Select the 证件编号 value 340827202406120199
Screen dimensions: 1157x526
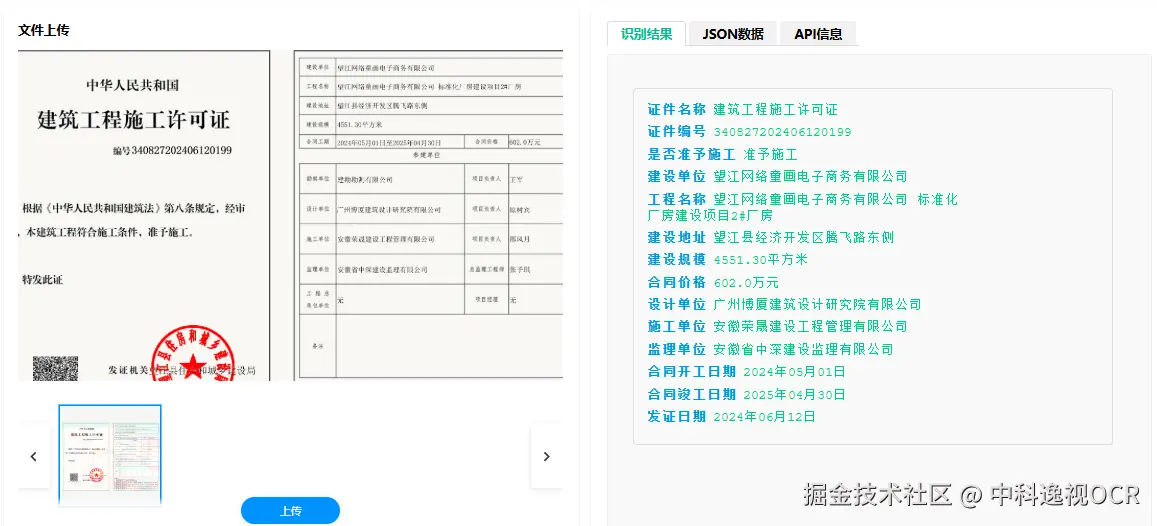click(782, 132)
